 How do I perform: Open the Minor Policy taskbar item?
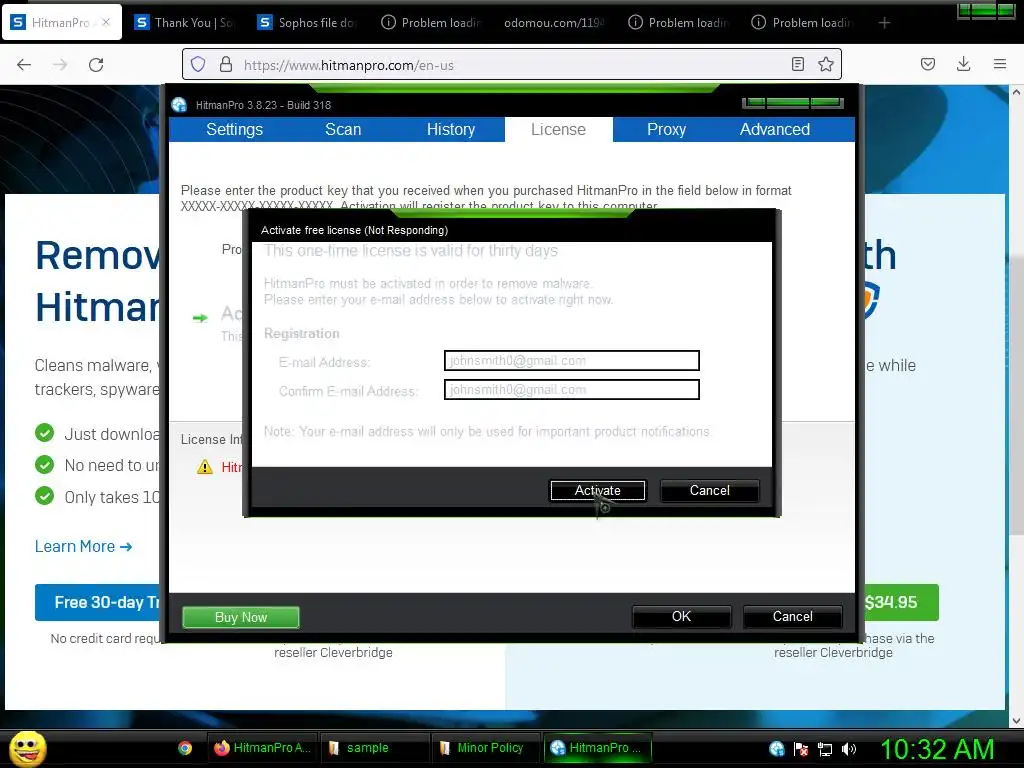(x=486, y=748)
